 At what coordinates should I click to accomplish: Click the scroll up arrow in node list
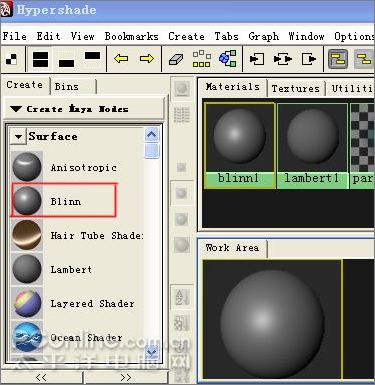click(x=152, y=135)
